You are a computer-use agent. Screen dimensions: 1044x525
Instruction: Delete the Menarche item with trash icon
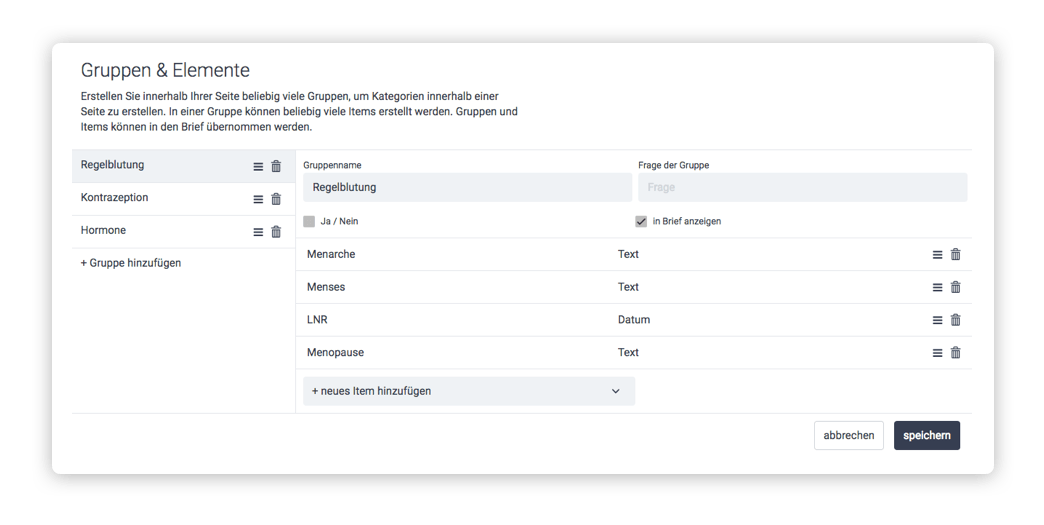click(955, 254)
